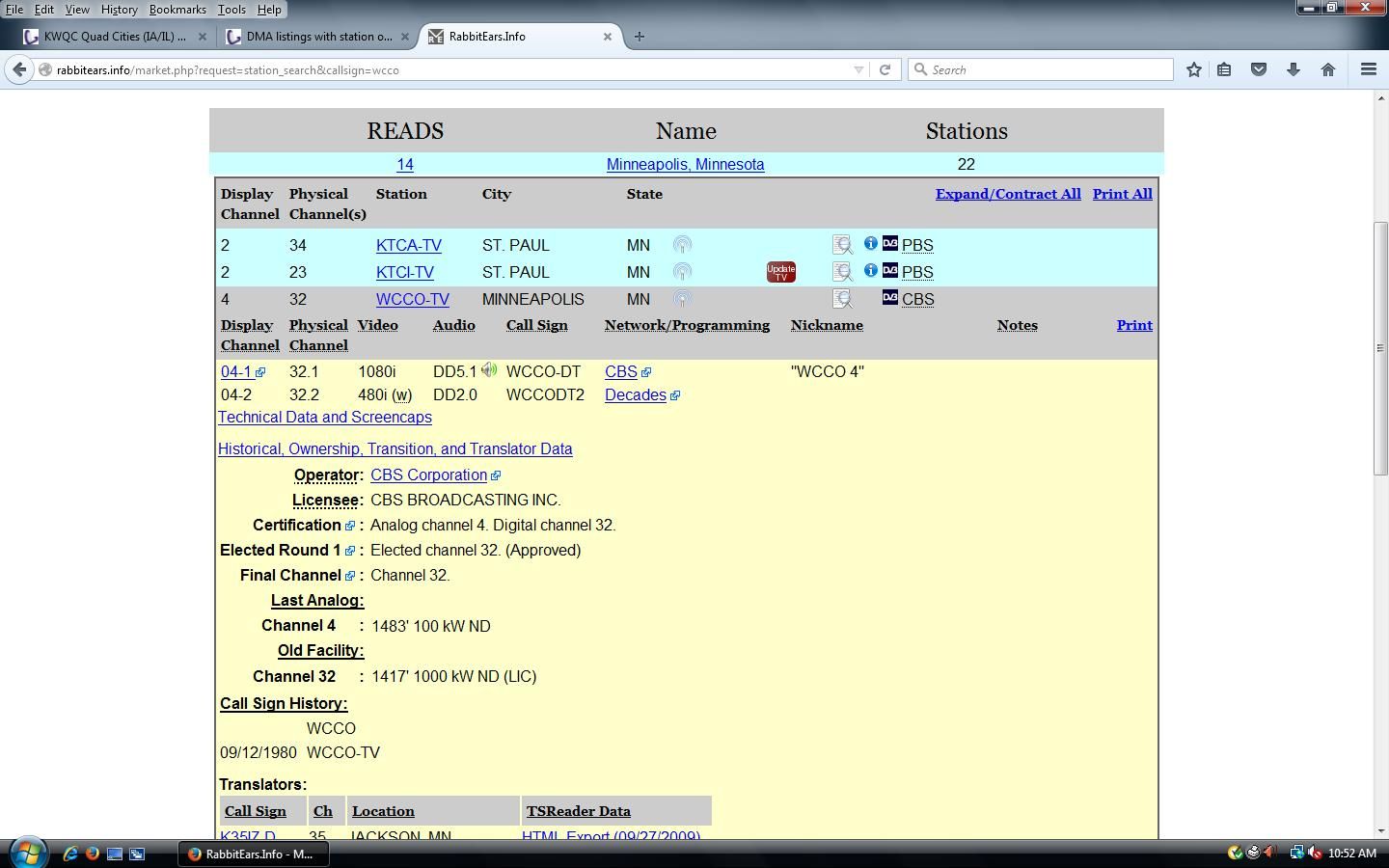Click the DVB icon in WCCO-TV row
This screenshot has height=868, width=1389.
coord(890,297)
